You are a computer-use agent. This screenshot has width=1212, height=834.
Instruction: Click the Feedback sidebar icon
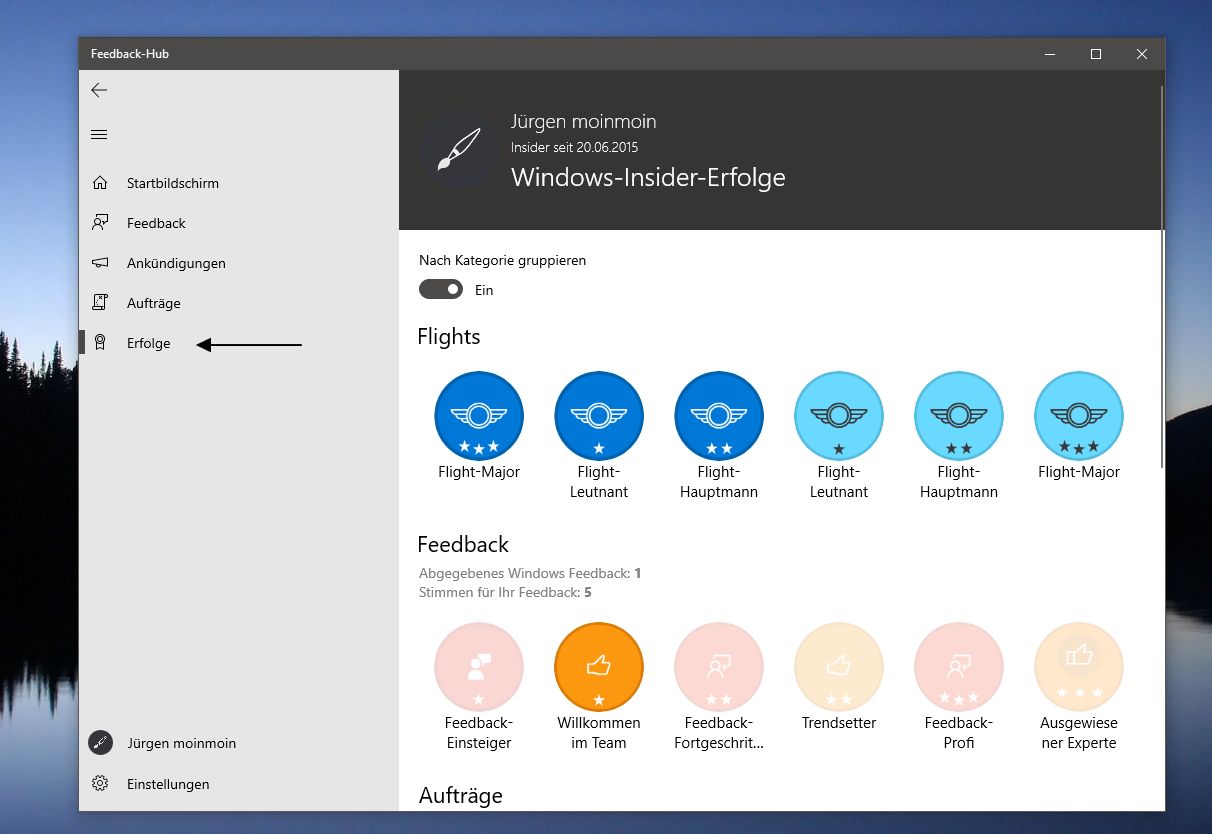coord(99,223)
